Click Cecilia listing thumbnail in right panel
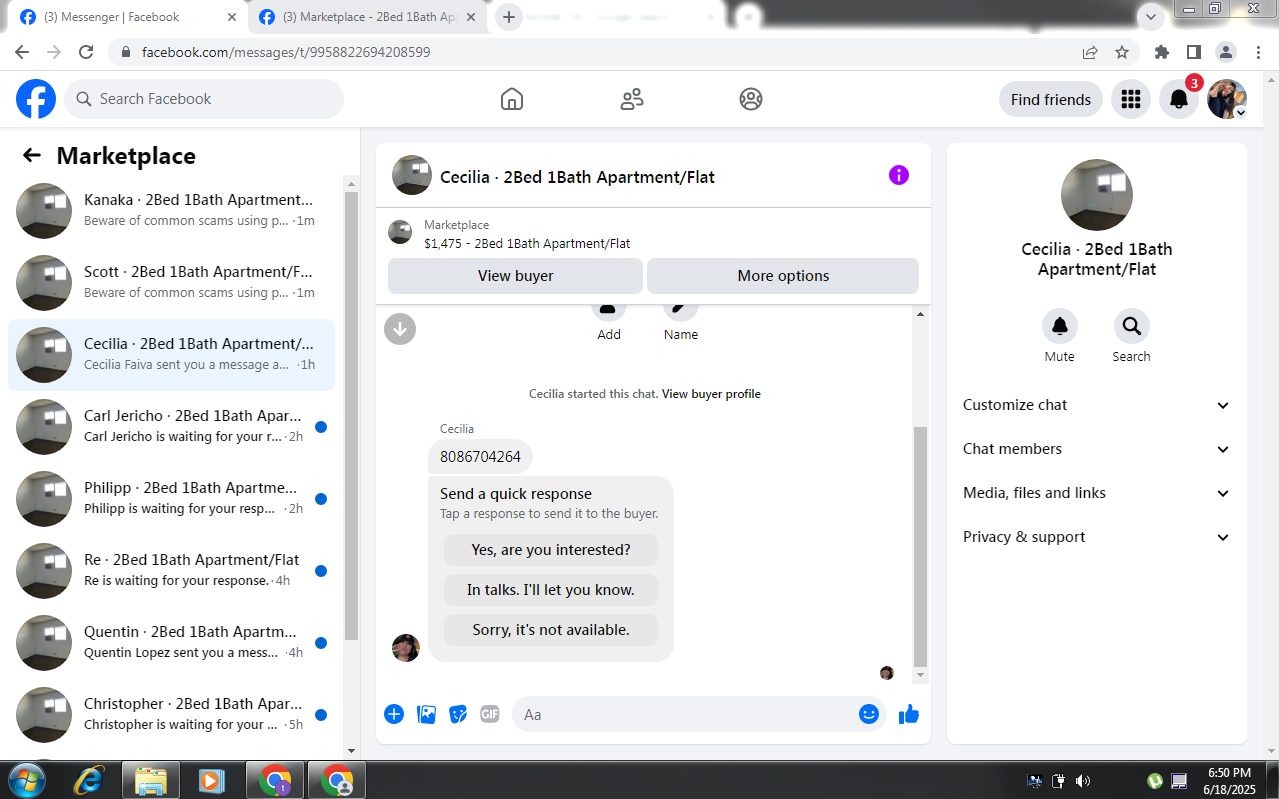Image resolution: width=1279 pixels, height=799 pixels. click(x=1097, y=195)
